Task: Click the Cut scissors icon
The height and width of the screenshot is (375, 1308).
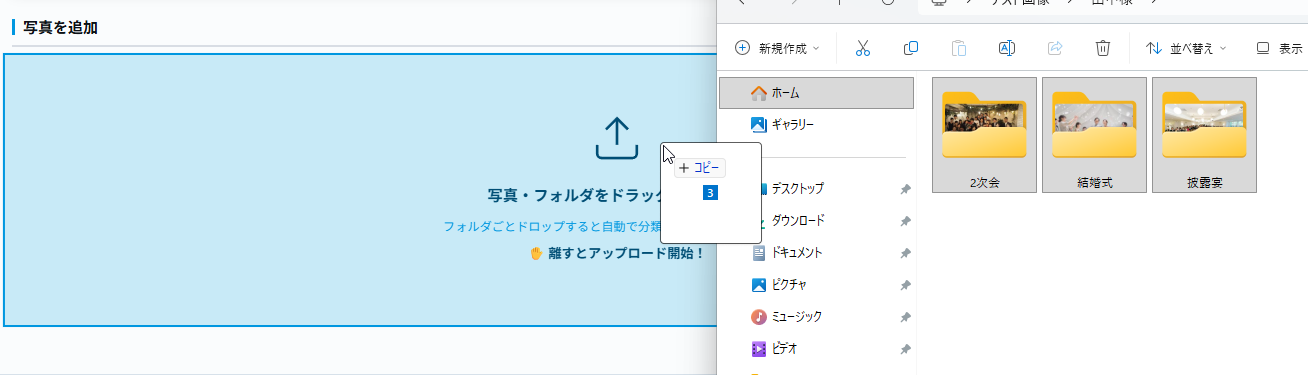Action: [863, 48]
